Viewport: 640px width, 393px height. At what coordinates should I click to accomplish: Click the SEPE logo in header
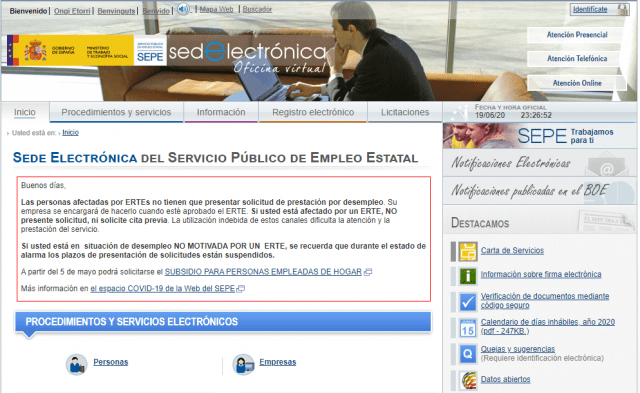pos(150,51)
